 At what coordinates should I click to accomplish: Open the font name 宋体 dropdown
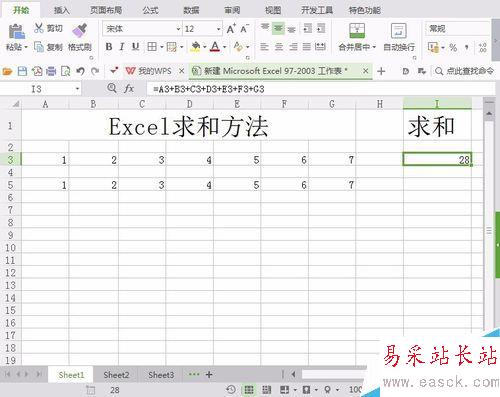178,29
